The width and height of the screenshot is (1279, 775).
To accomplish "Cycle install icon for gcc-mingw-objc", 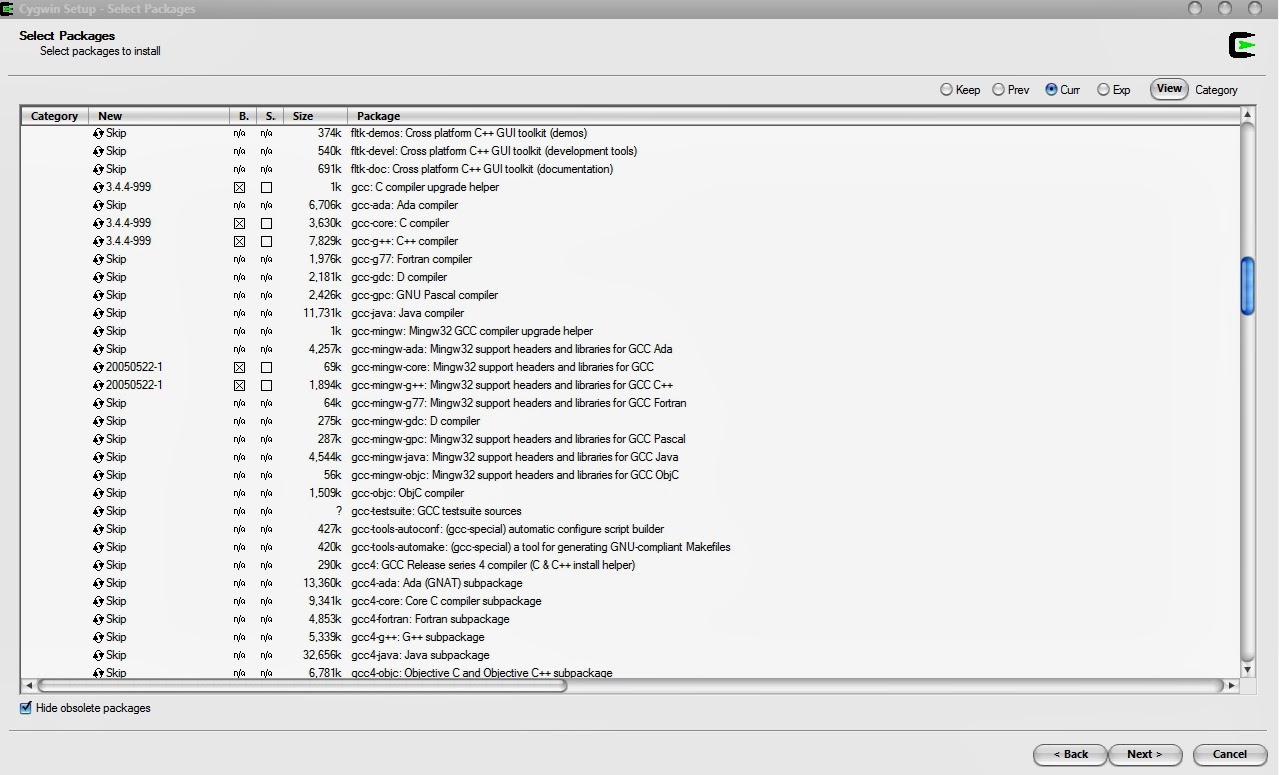I will (x=99, y=475).
